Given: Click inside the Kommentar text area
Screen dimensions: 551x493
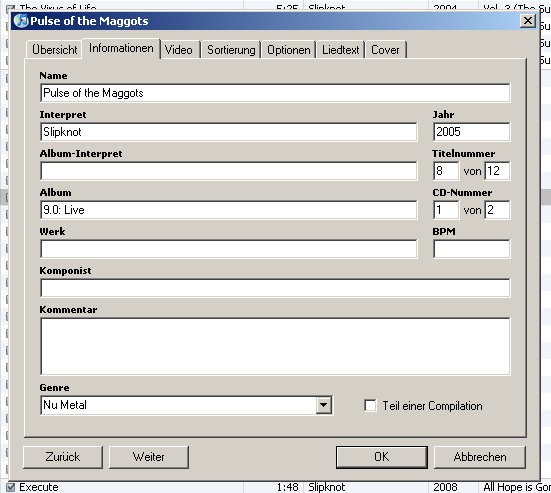Looking at the screenshot, I should coord(275,346).
